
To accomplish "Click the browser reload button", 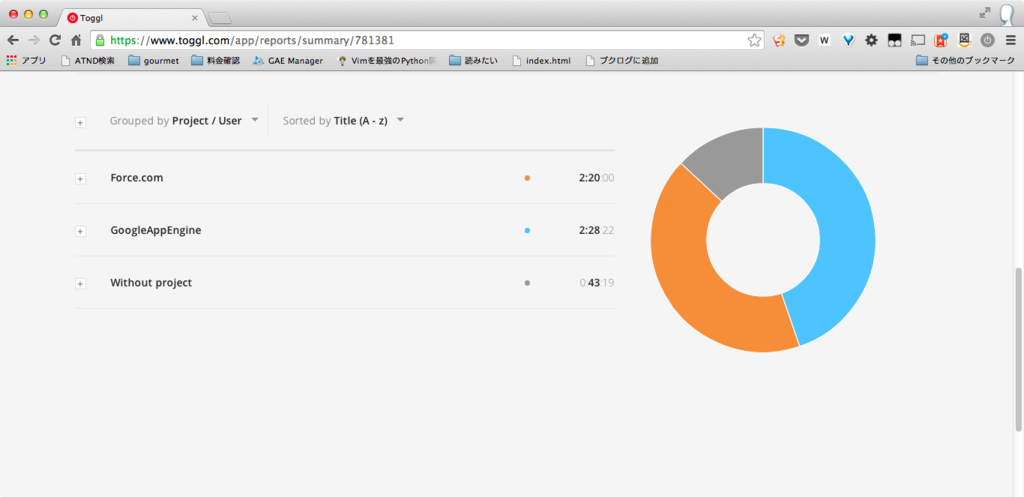I will [x=56, y=40].
